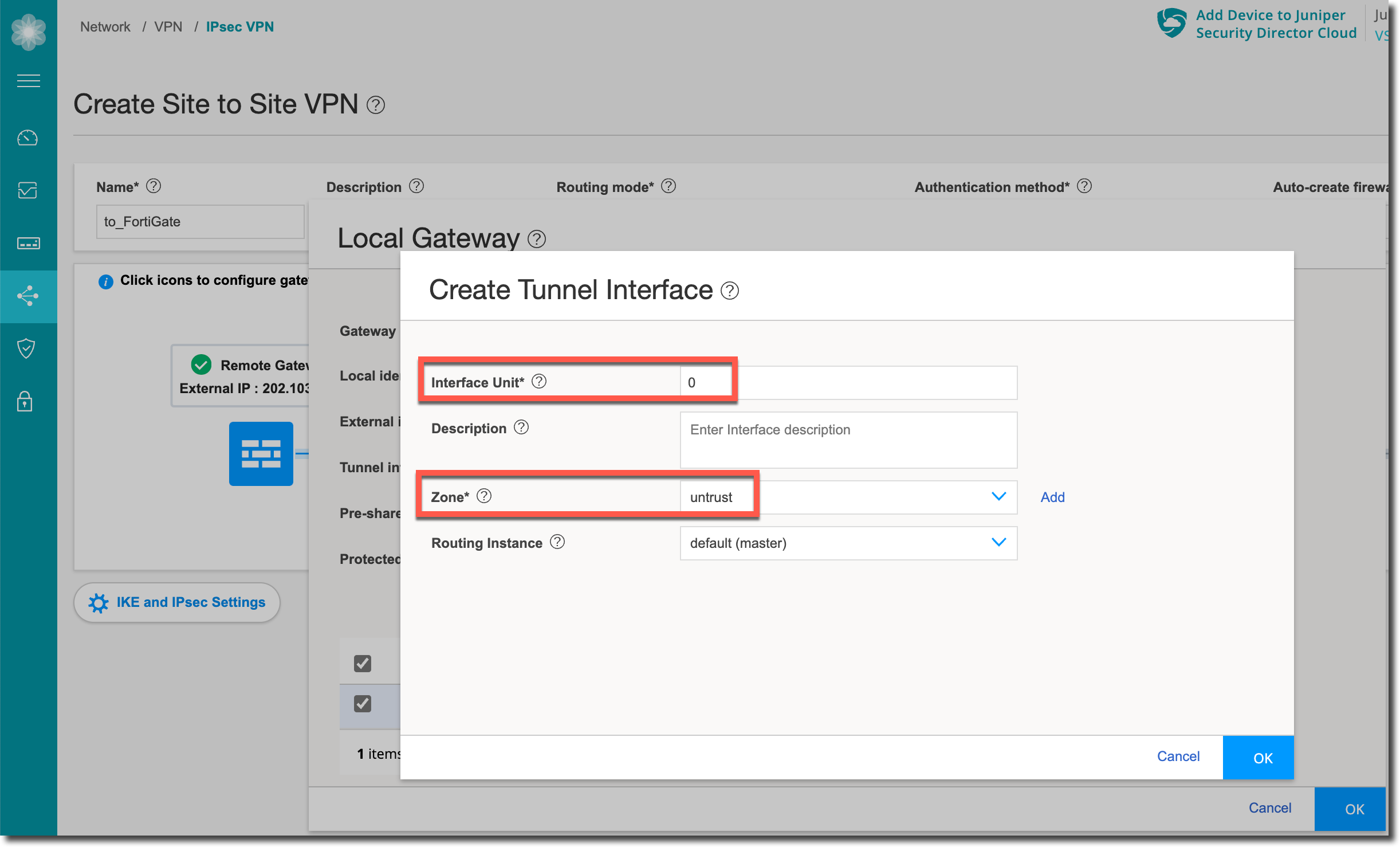
Task: Select the Network sidebar icon
Action: coord(27,296)
